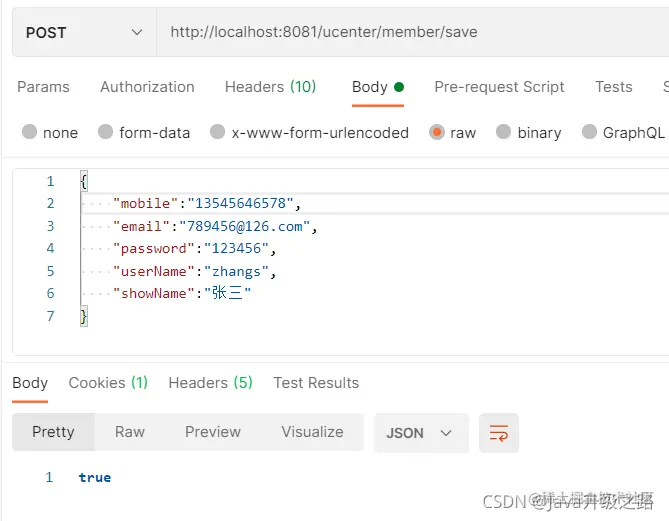
Task: Click the "showName" line in editor
Action: (x=182, y=293)
